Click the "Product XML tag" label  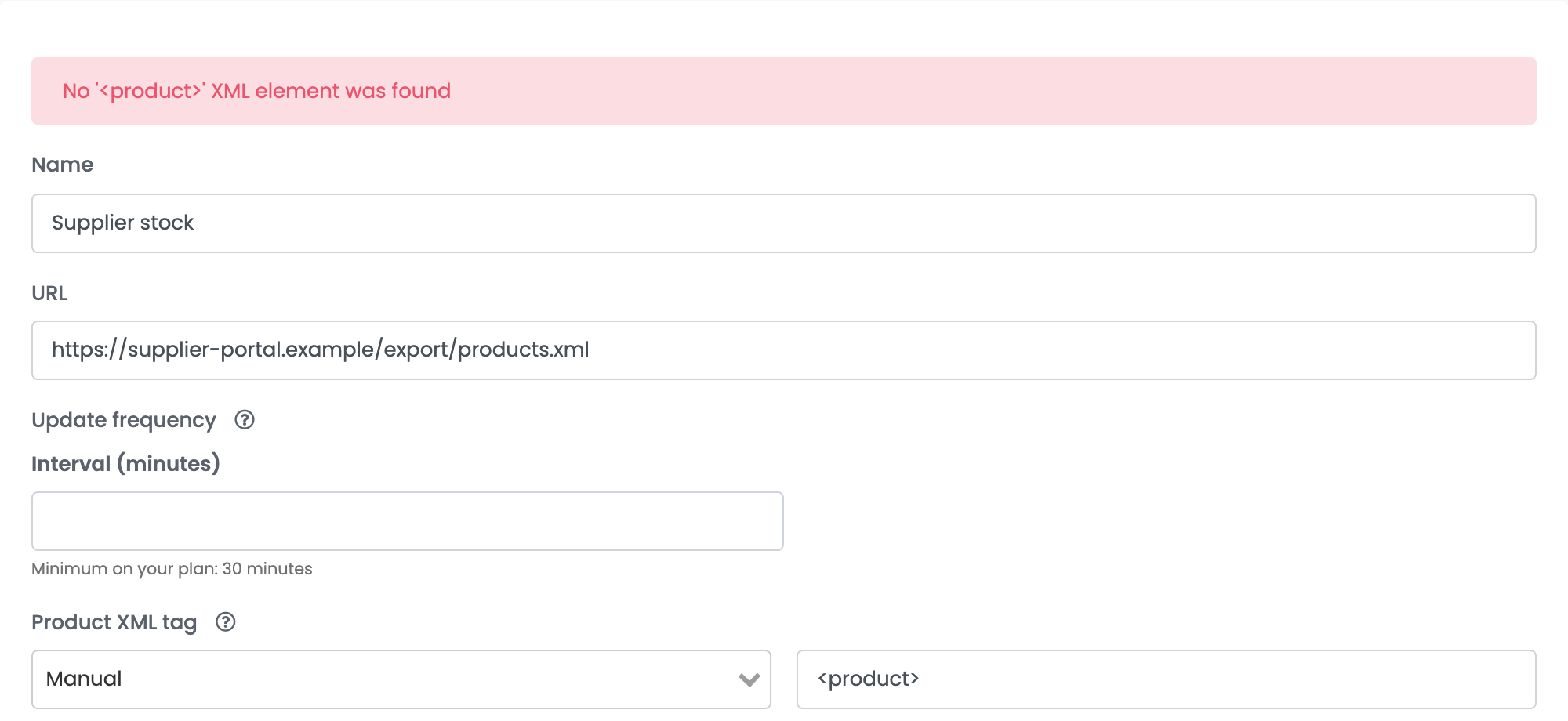[114, 622]
